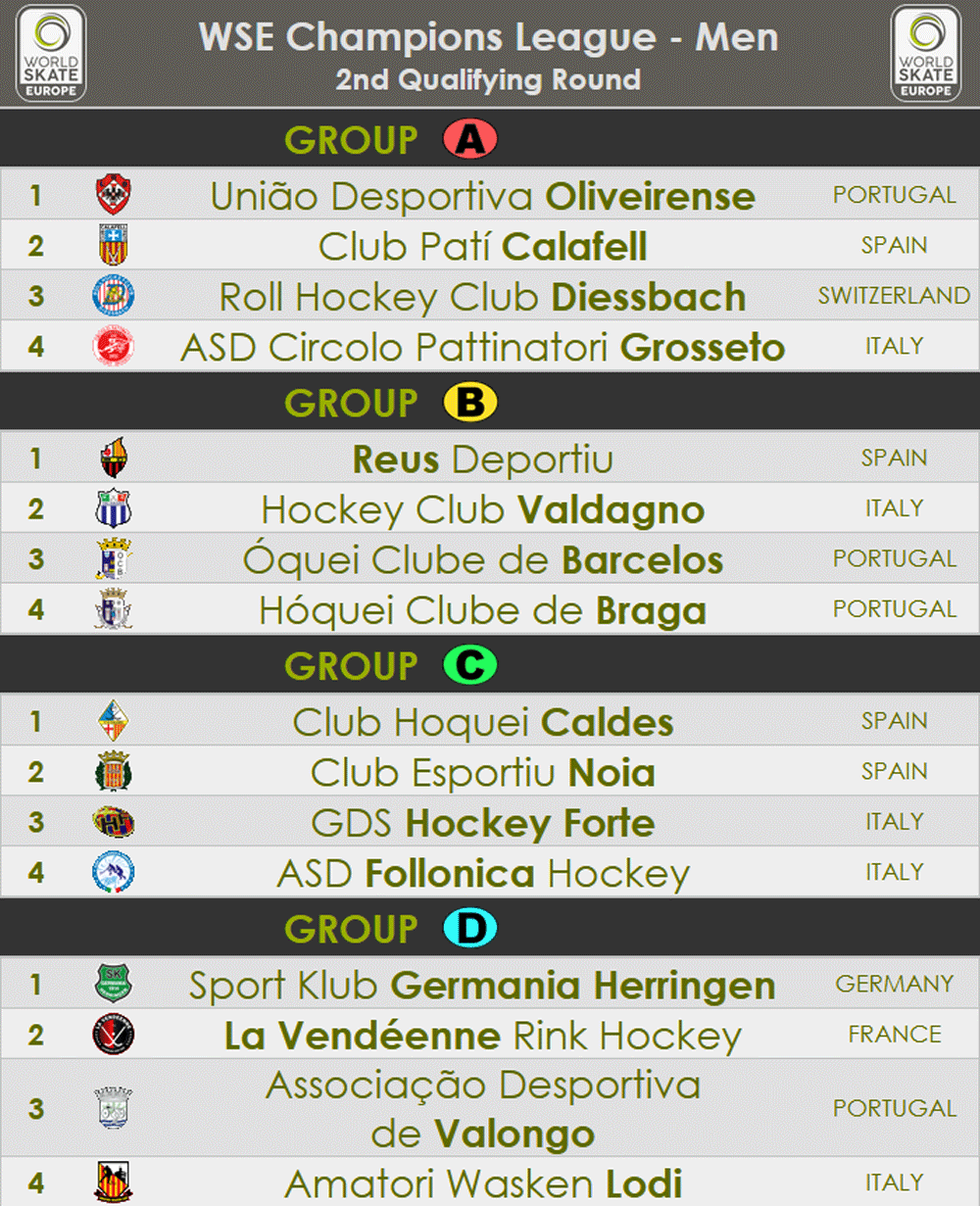Open the ASD Follonica Hockey entry
Image resolution: width=980 pixels, height=1206 pixels.
[483, 873]
